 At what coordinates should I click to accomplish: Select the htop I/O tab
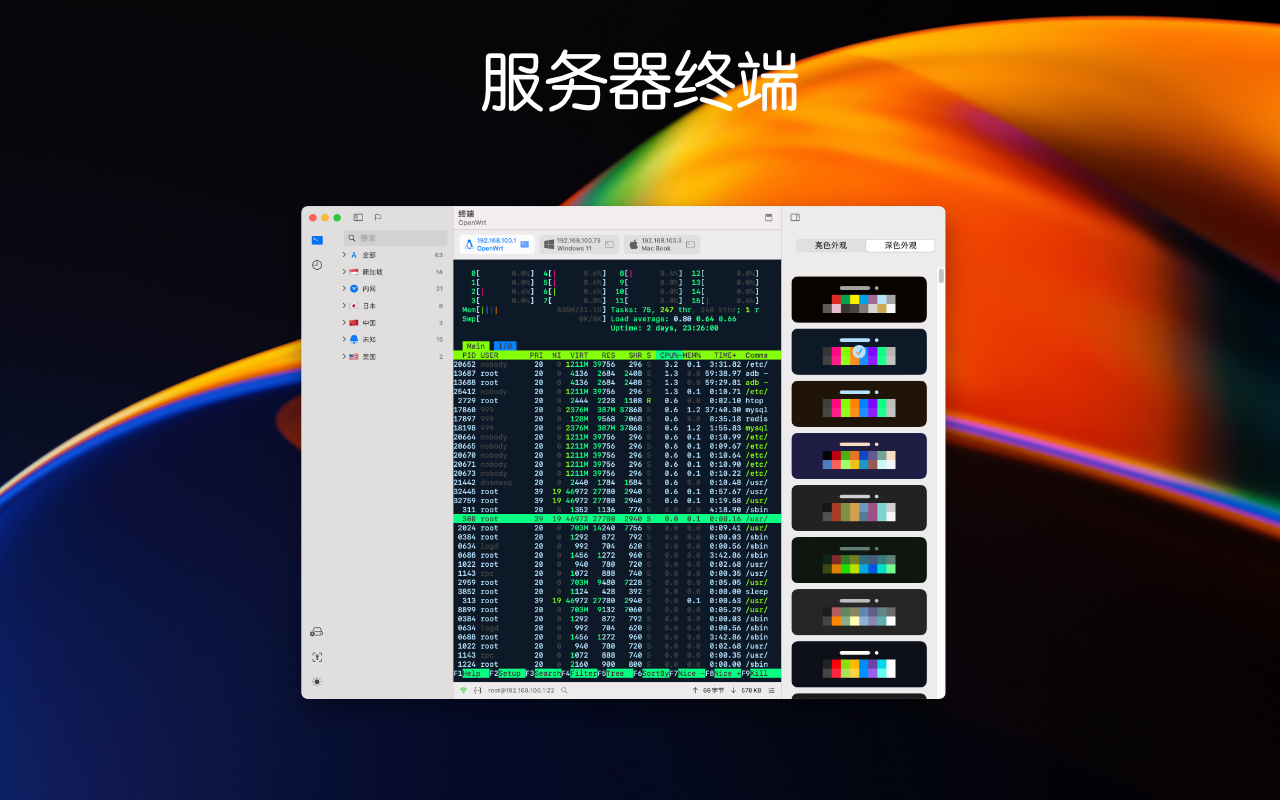(x=505, y=346)
